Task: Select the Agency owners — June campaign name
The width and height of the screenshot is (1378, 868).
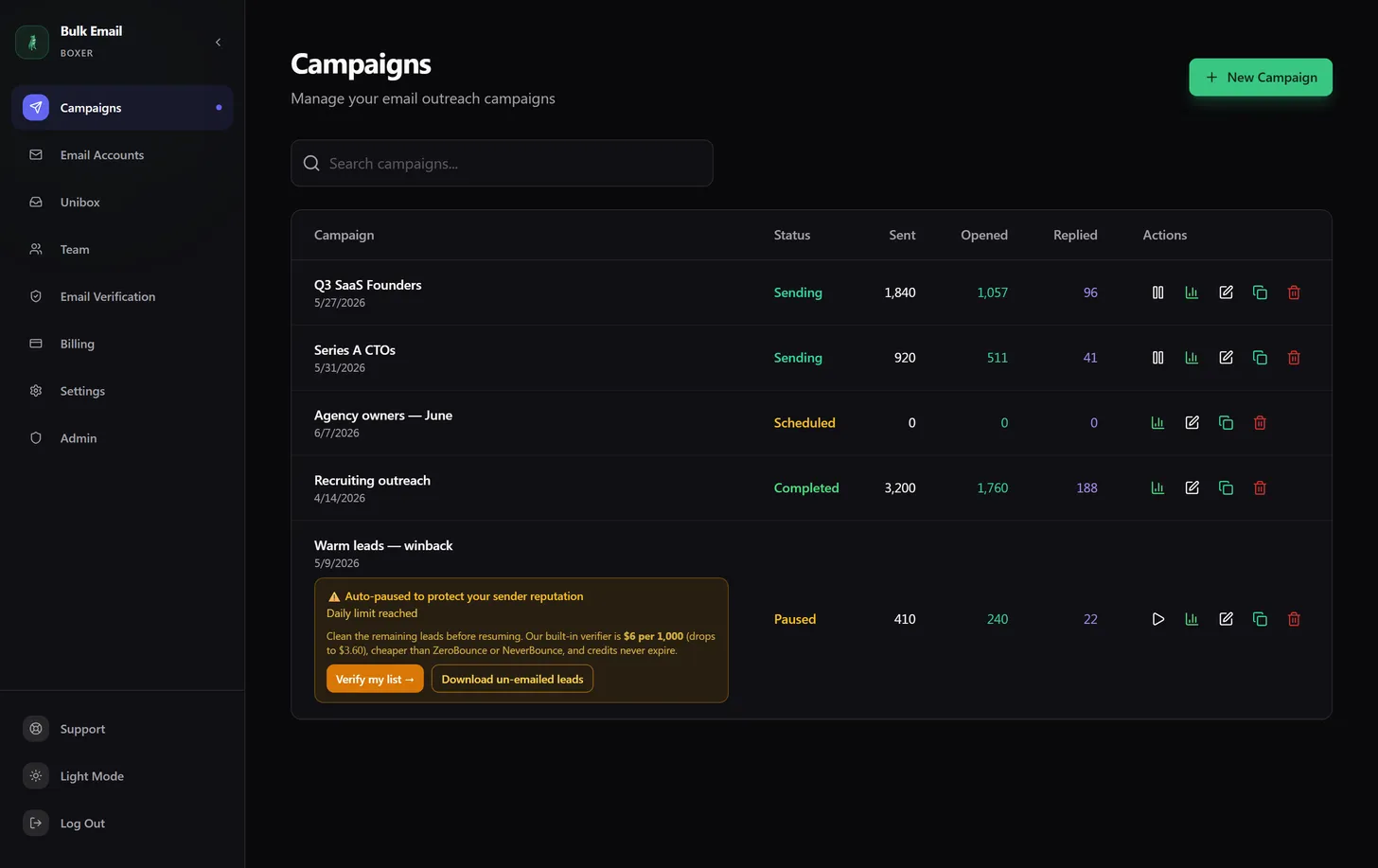Action: [x=383, y=416]
